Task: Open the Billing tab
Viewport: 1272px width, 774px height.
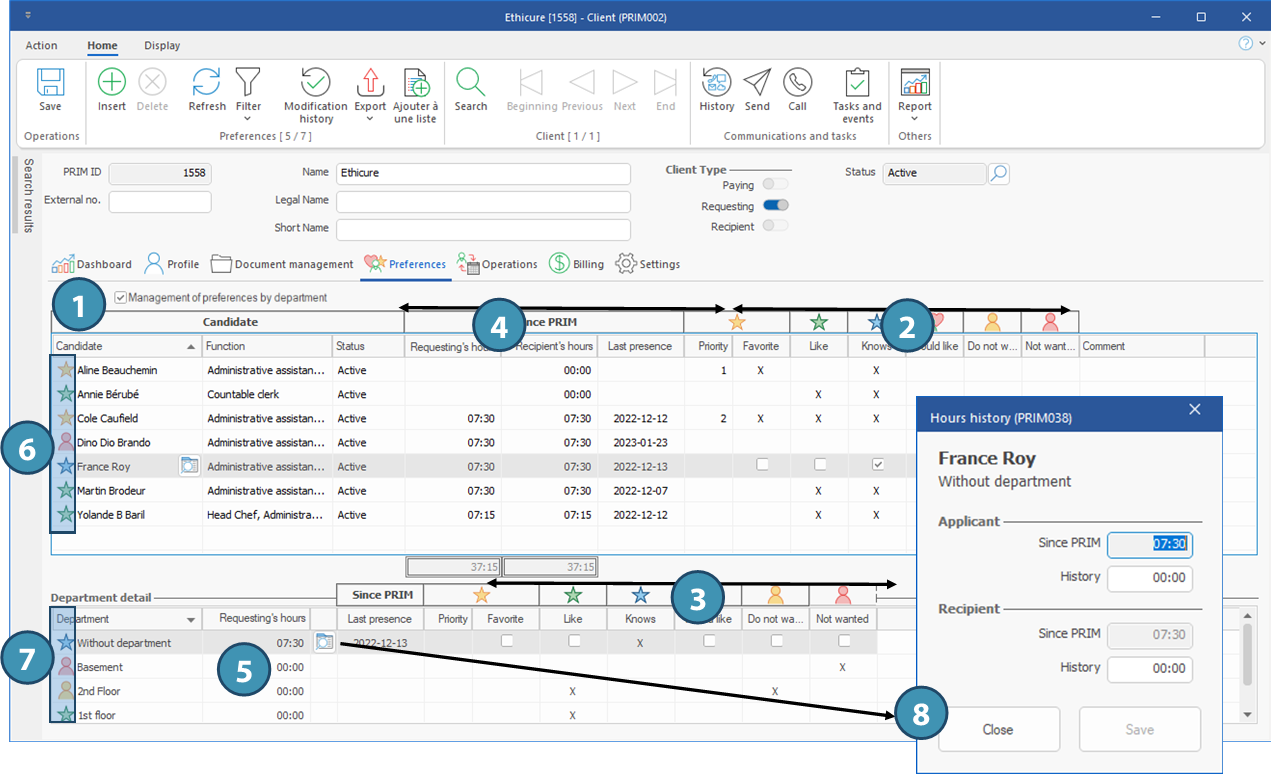Action: pyautogui.click(x=577, y=264)
